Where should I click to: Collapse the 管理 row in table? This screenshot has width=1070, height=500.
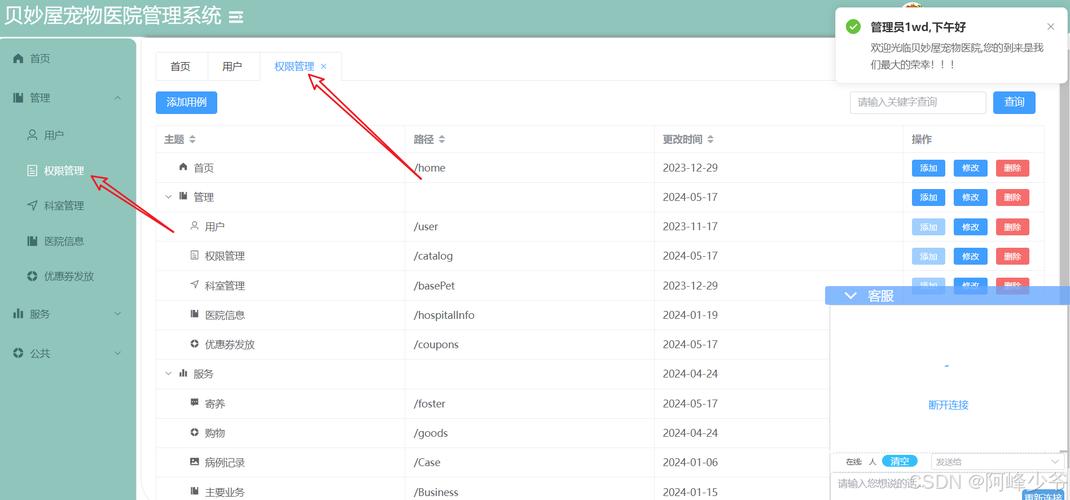click(168, 197)
